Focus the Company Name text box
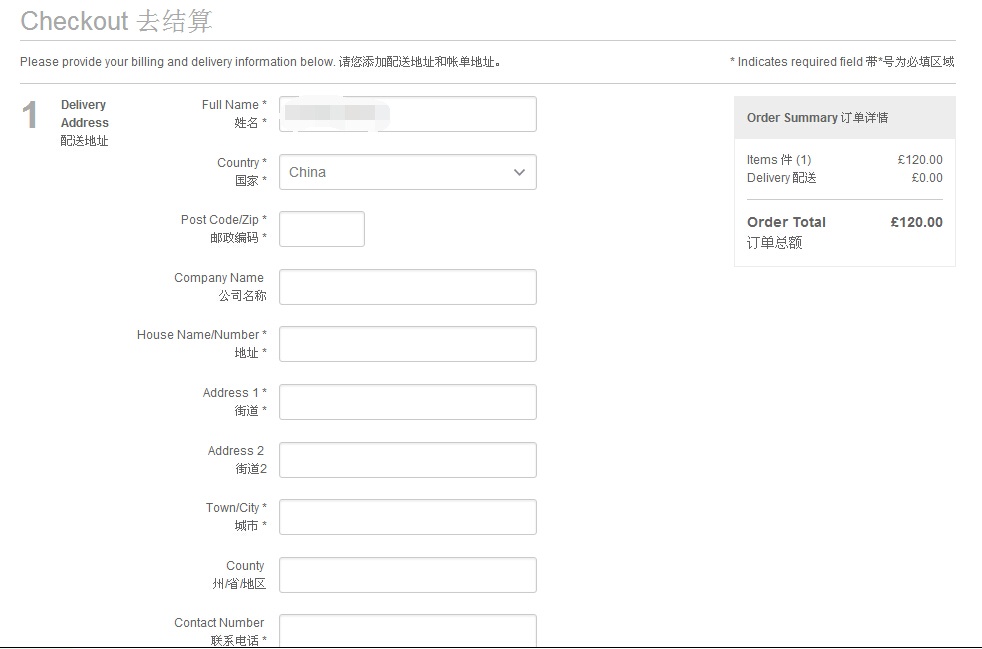The width and height of the screenshot is (982, 649). 408,287
